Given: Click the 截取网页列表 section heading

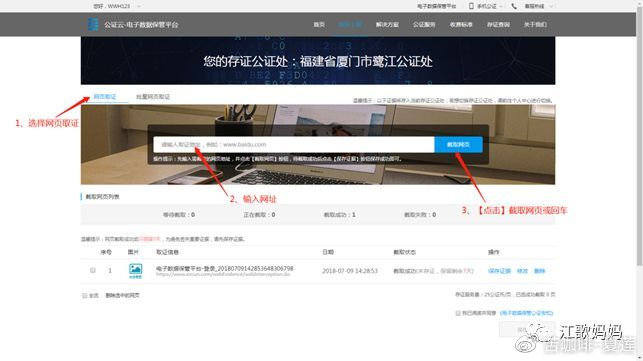Looking at the screenshot, I should pos(103,197).
